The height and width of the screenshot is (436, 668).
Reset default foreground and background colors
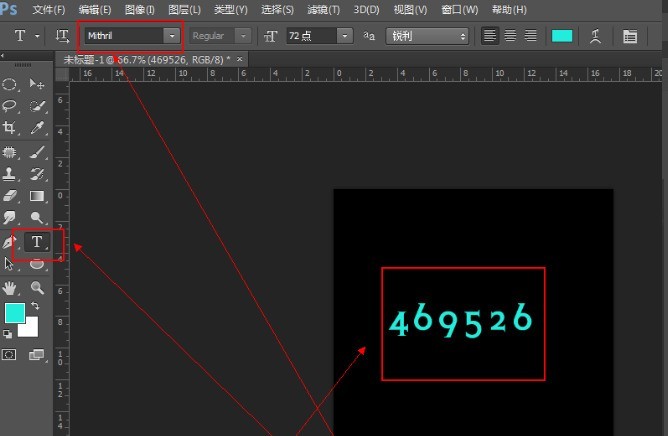pyautogui.click(x=7, y=334)
